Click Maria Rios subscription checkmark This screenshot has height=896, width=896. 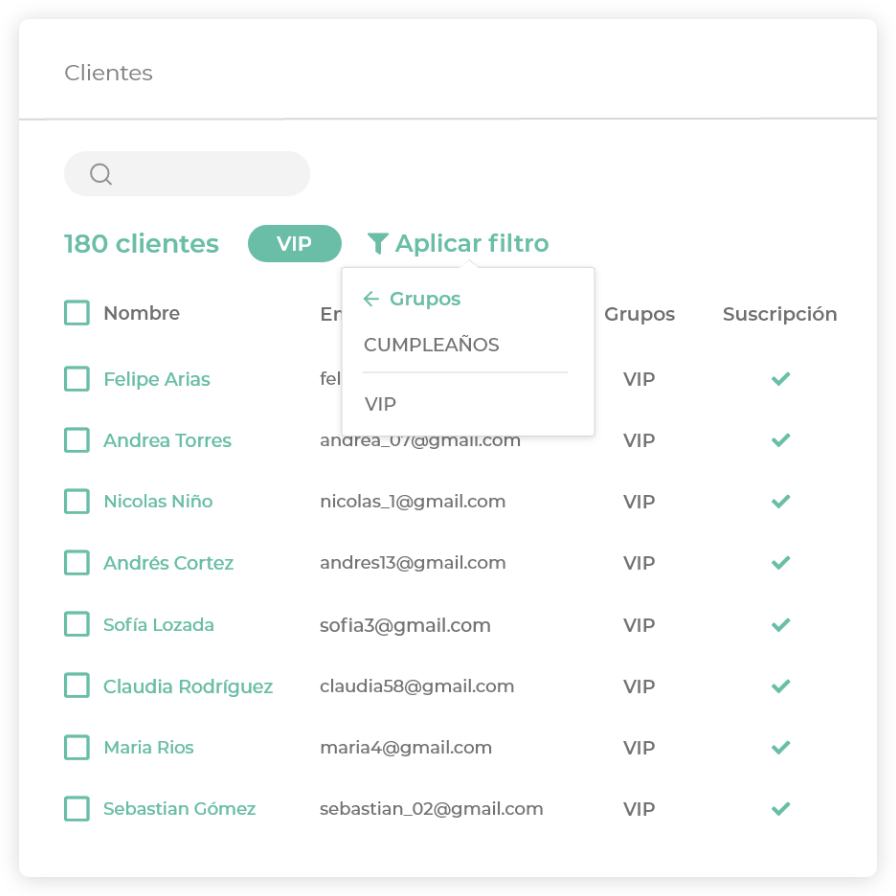click(781, 747)
